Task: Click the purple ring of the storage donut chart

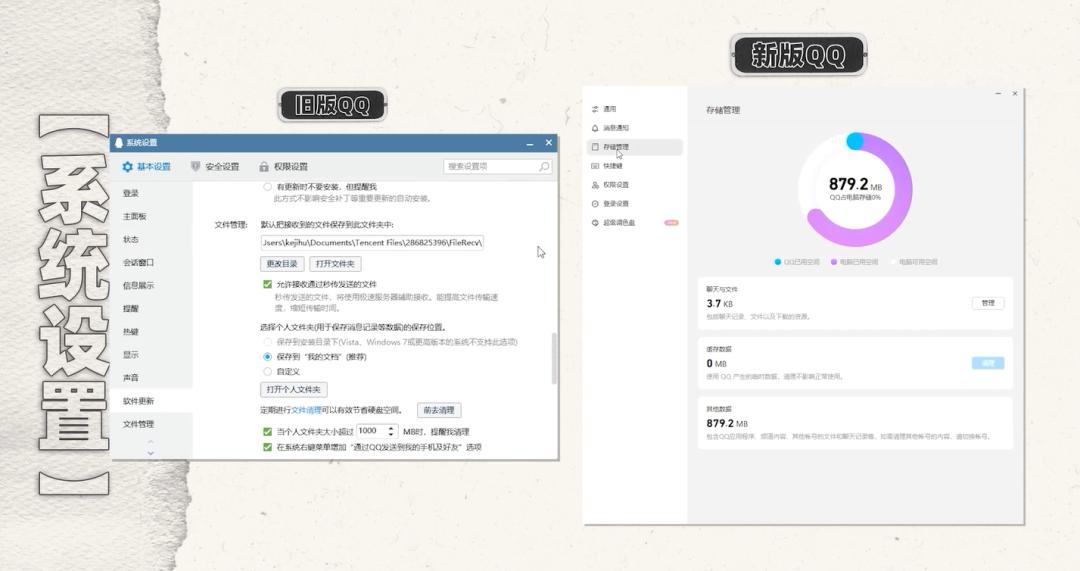Action: [x=902, y=189]
